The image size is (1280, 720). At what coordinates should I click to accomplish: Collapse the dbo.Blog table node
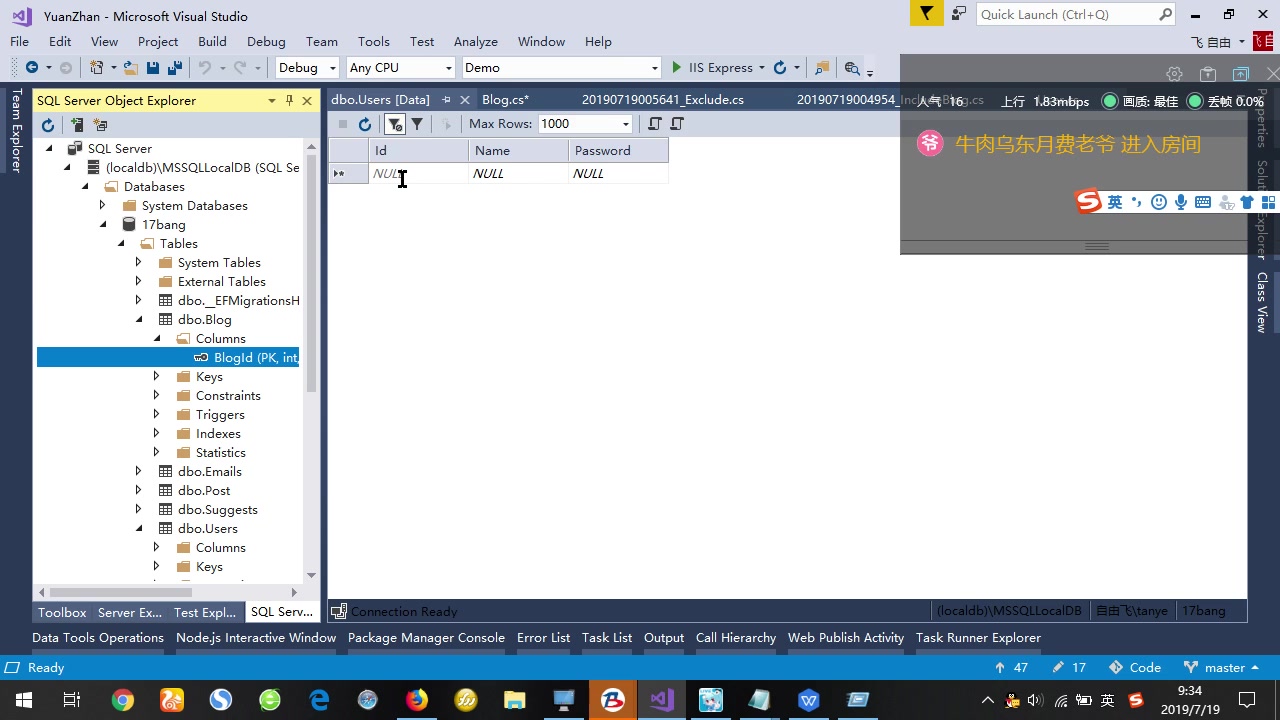click(139, 320)
